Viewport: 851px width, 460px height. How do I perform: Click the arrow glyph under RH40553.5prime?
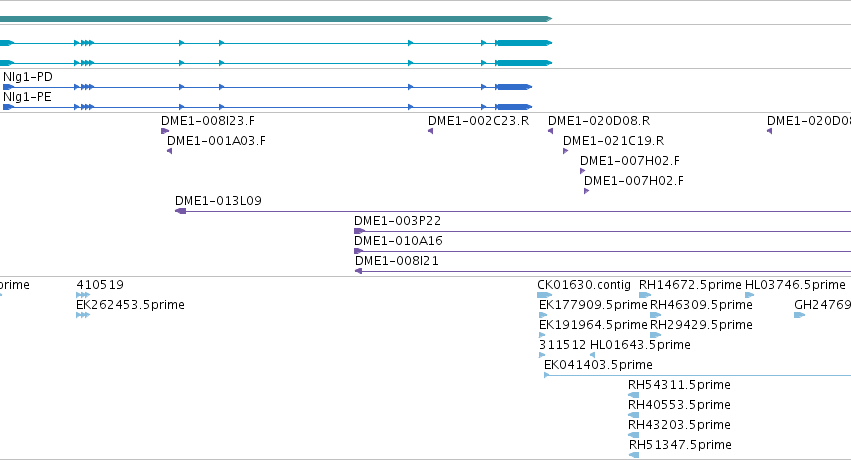click(x=633, y=416)
